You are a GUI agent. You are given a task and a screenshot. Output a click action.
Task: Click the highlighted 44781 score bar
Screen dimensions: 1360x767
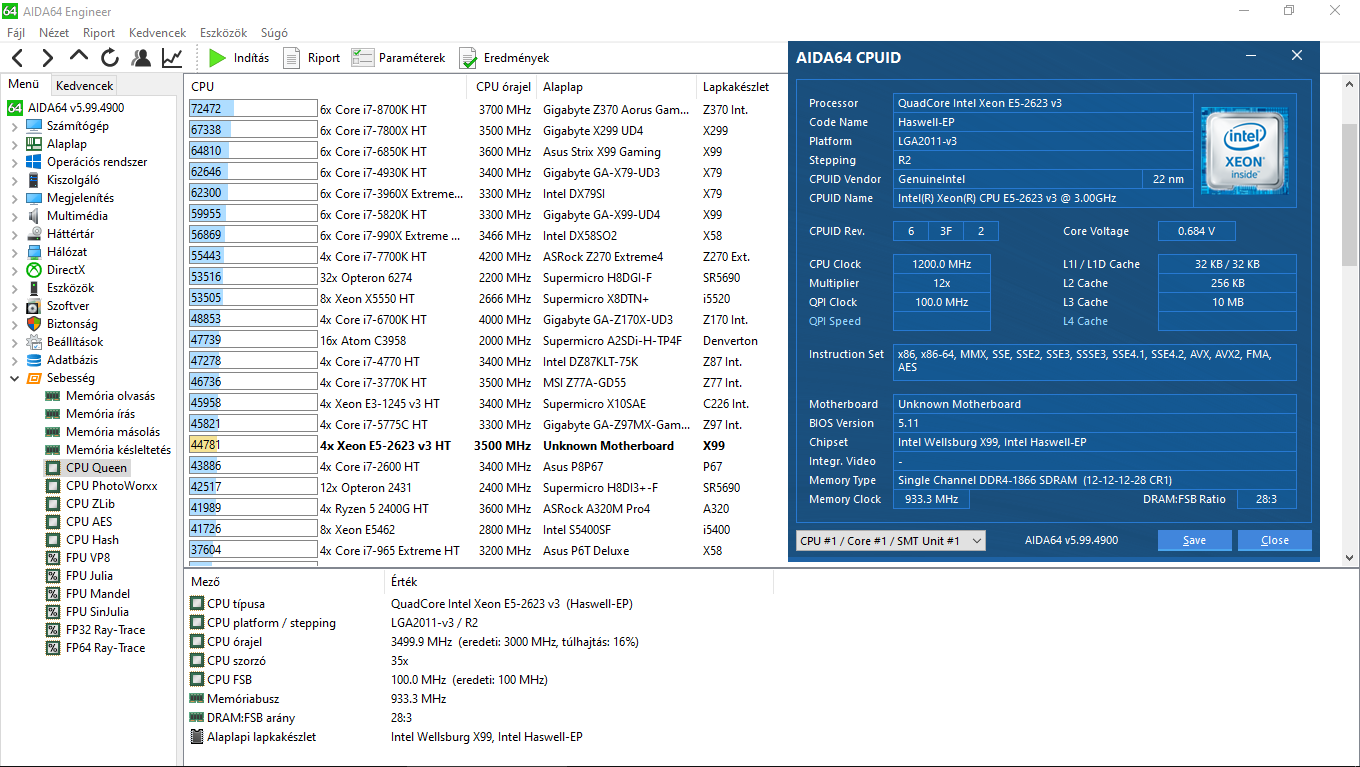[x=252, y=445]
